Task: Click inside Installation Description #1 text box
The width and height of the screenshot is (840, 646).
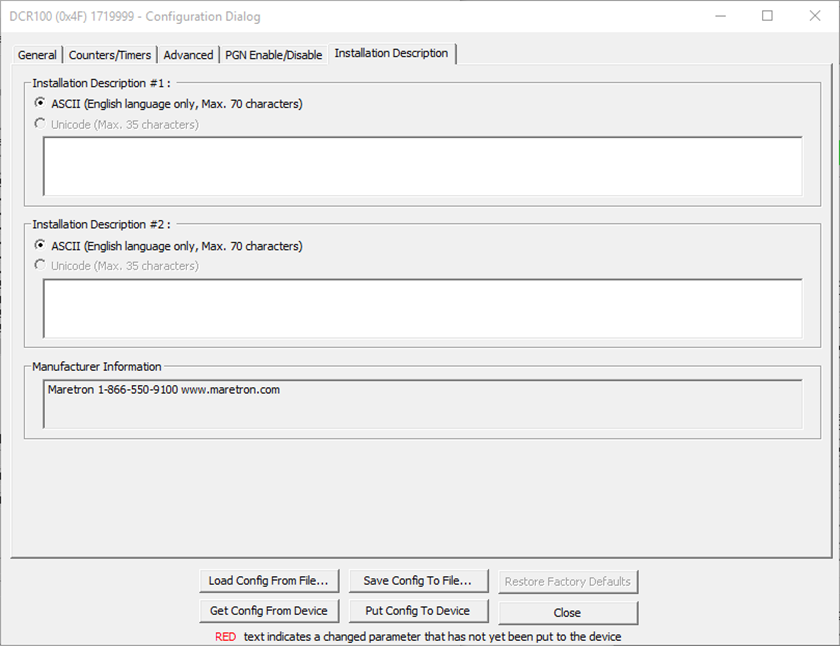Action: [x=422, y=166]
